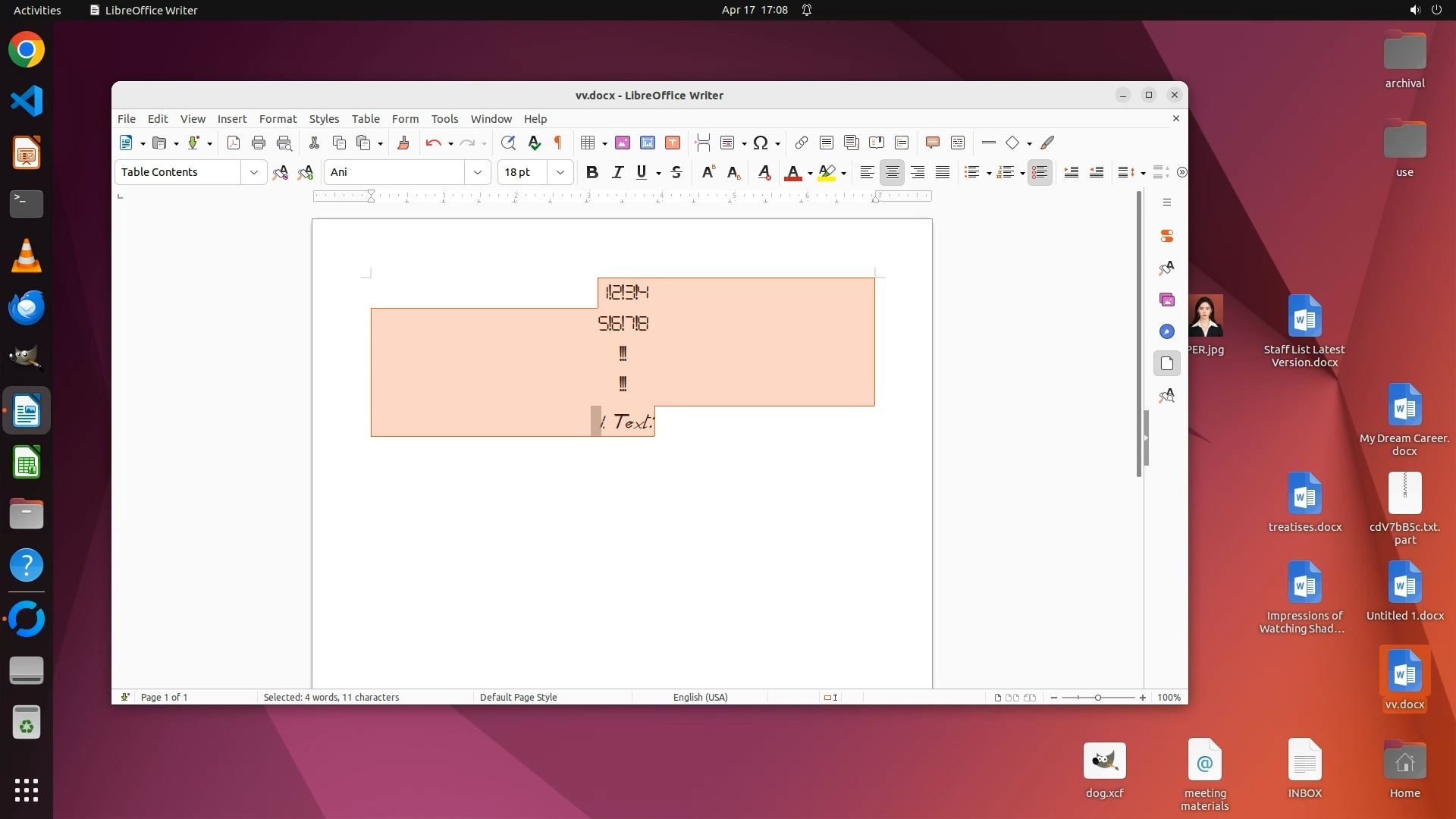
Task: Toggle Bold formatting
Action: tap(592, 172)
